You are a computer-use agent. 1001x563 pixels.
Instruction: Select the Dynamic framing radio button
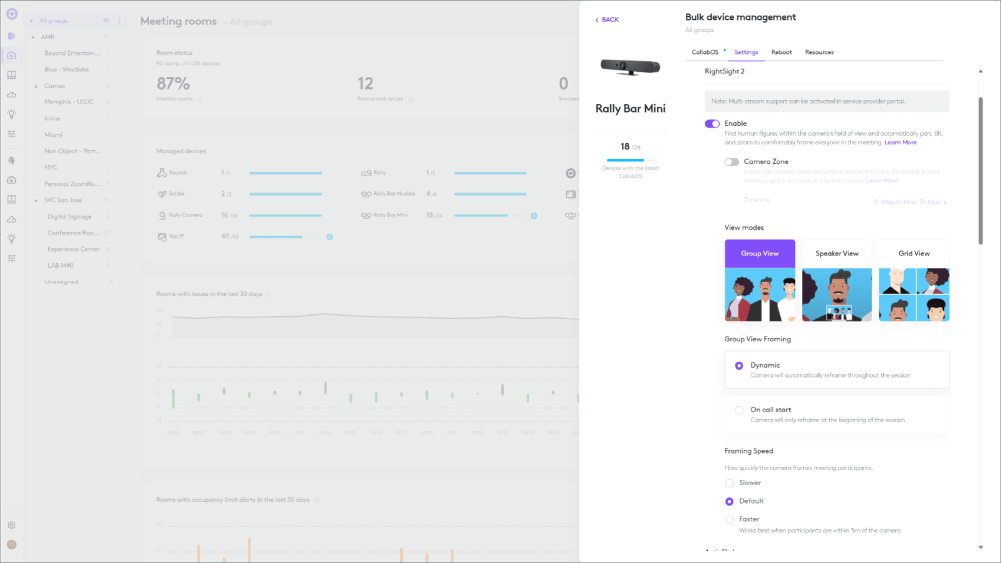(739, 366)
